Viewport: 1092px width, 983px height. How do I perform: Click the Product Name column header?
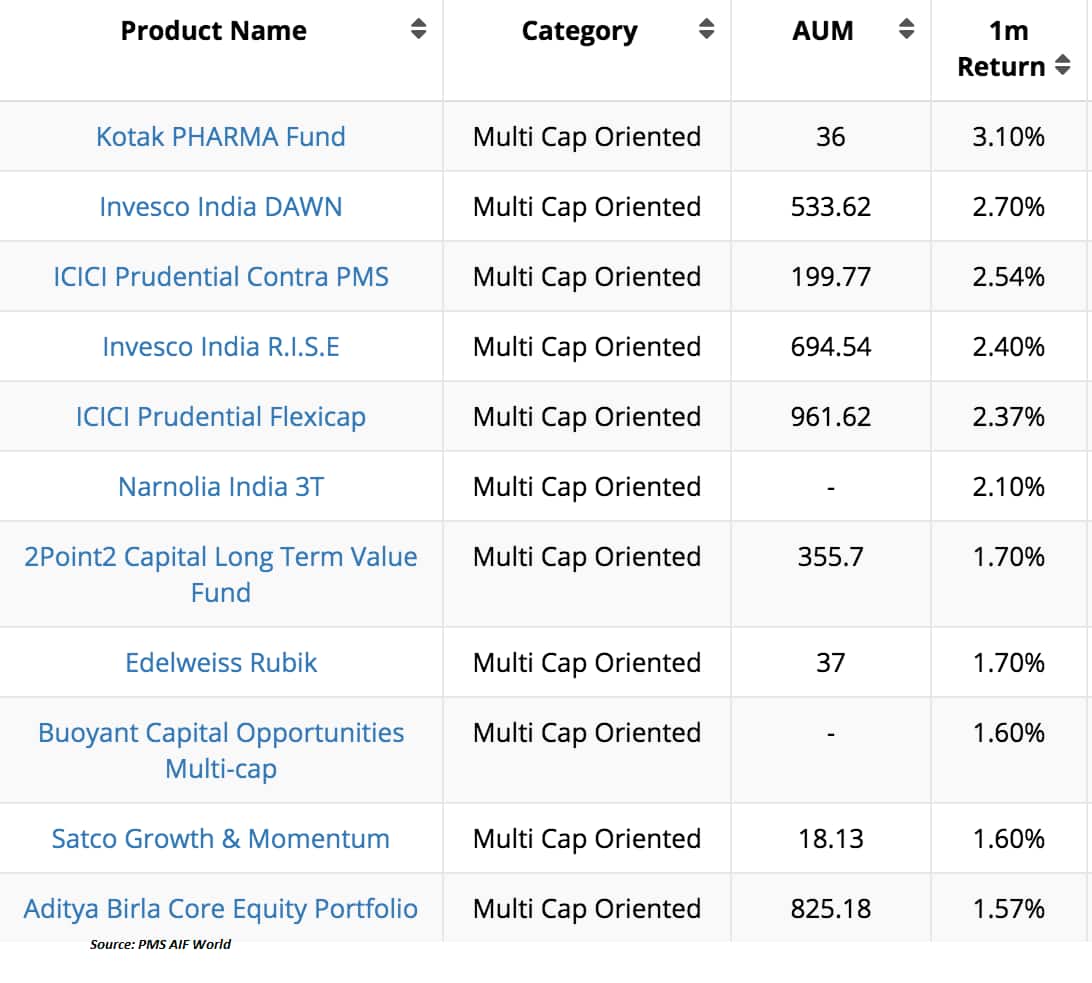coord(213,30)
